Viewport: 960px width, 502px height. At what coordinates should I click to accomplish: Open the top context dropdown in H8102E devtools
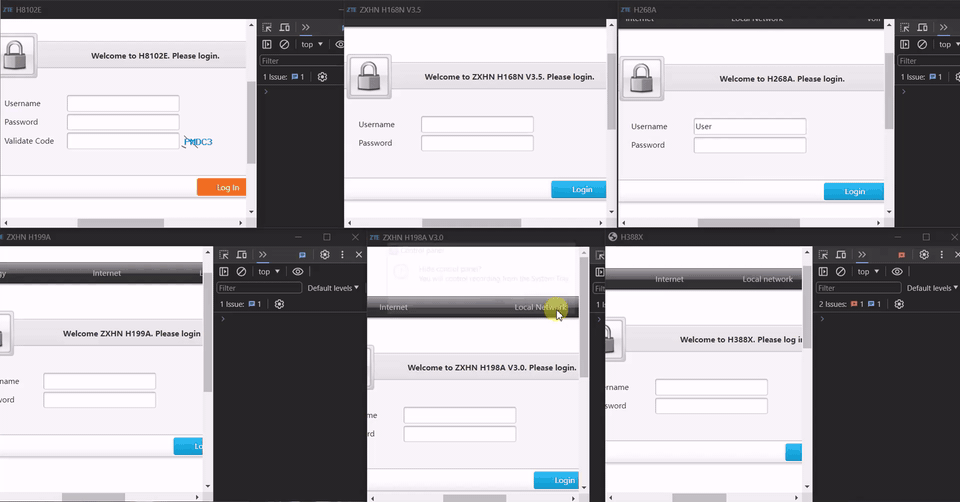tap(312, 44)
